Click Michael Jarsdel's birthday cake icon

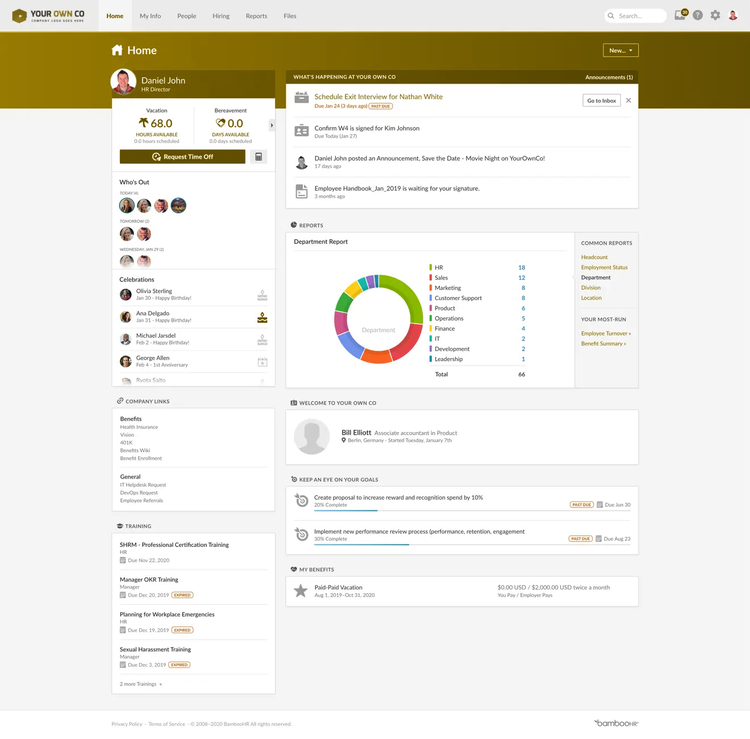(262, 340)
